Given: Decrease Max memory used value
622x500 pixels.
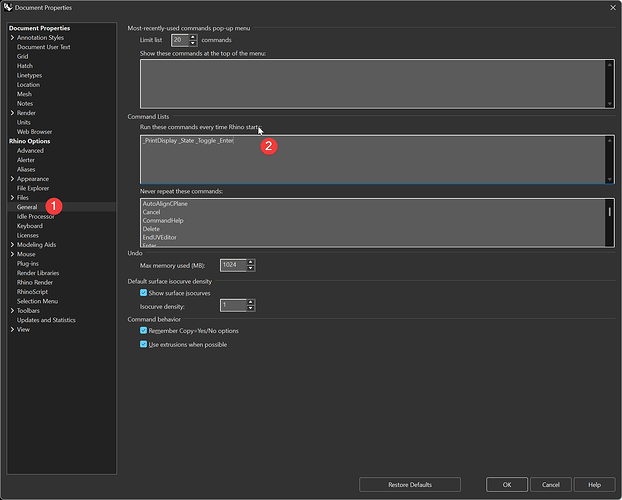Looking at the screenshot, I should [250, 268].
